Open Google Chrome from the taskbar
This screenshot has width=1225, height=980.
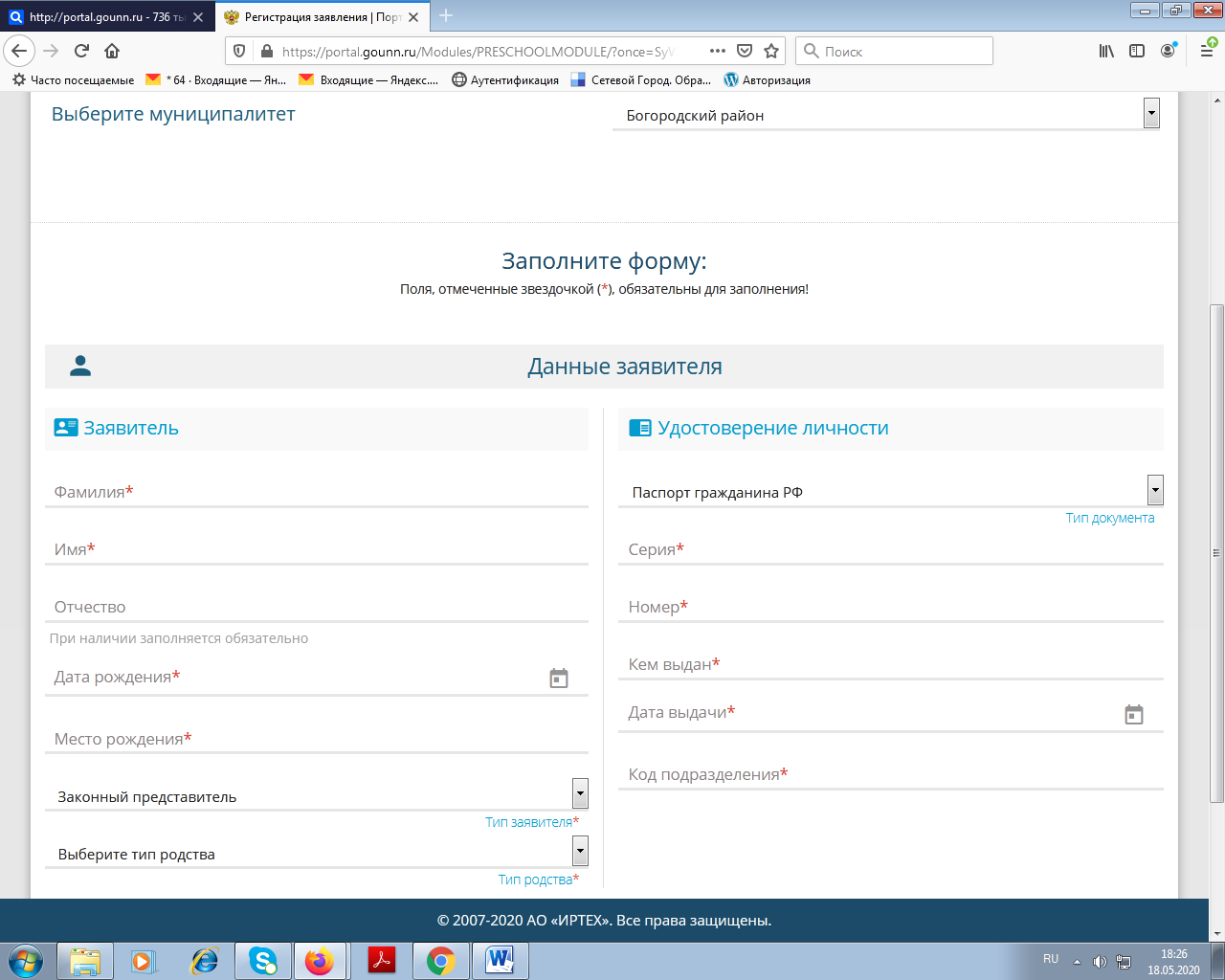(x=441, y=961)
